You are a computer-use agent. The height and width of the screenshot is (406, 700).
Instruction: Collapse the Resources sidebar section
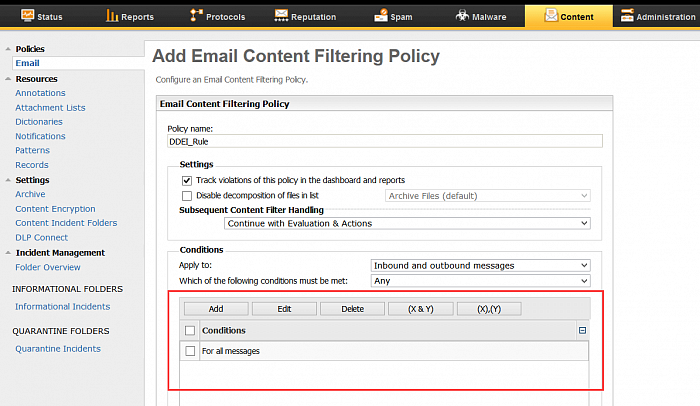point(8,79)
